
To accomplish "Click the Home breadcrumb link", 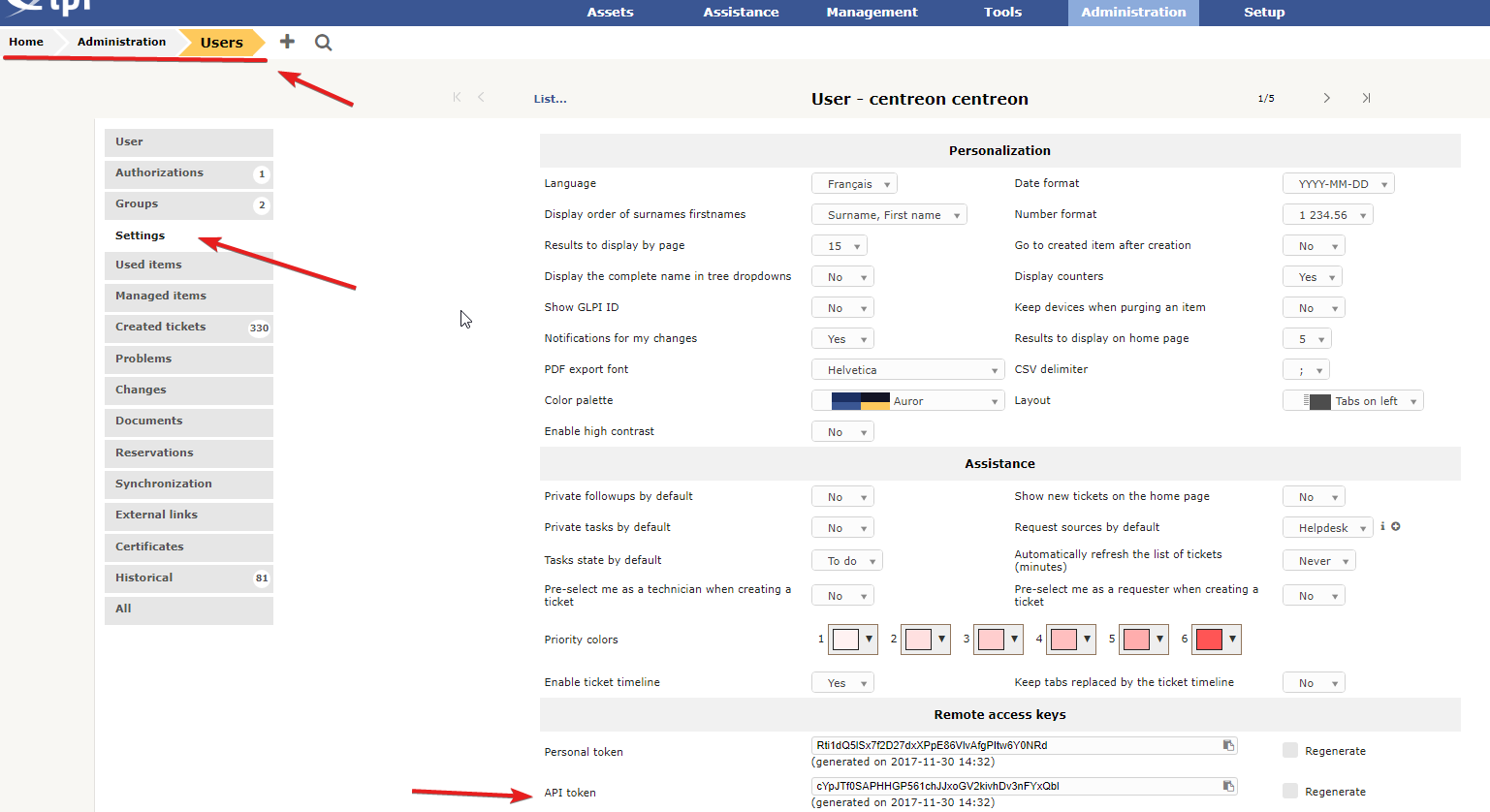I will 26,42.
